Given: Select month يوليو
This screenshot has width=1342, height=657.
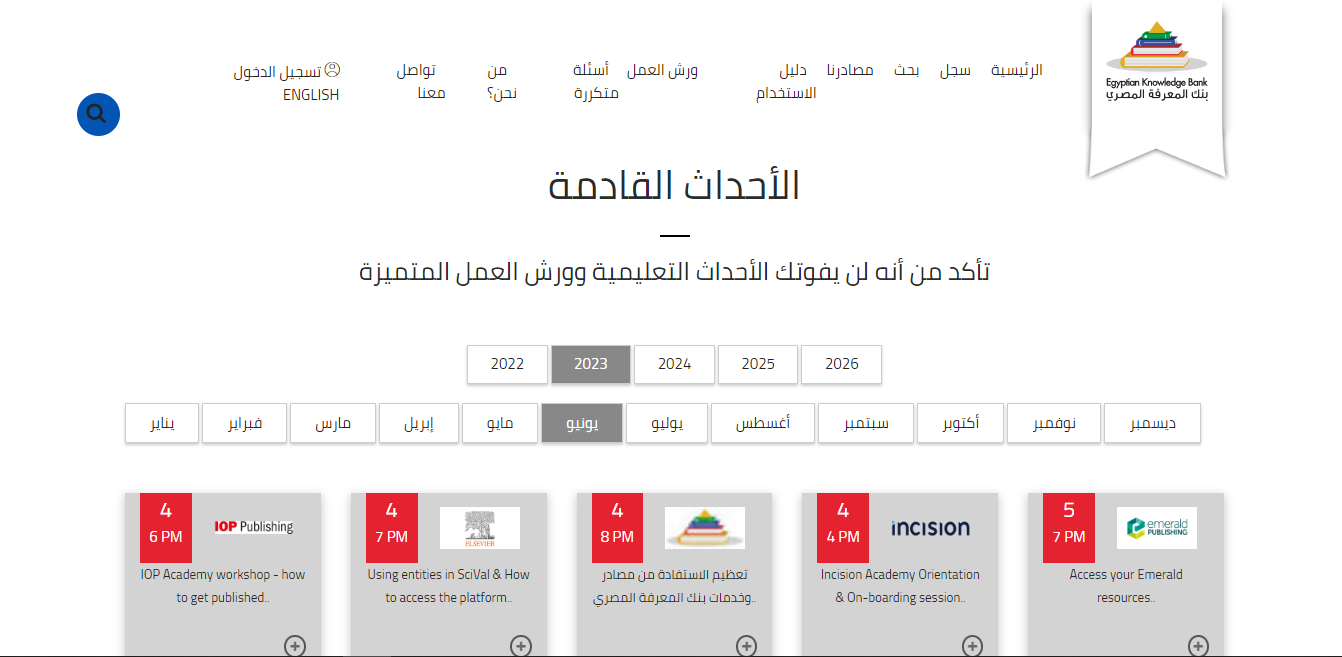Looking at the screenshot, I should (667, 423).
